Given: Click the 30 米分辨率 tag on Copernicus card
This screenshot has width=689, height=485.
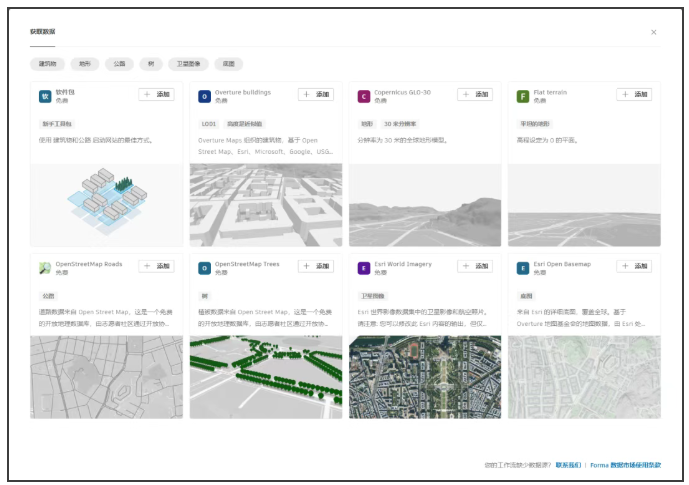Looking at the screenshot, I should click(400, 124).
